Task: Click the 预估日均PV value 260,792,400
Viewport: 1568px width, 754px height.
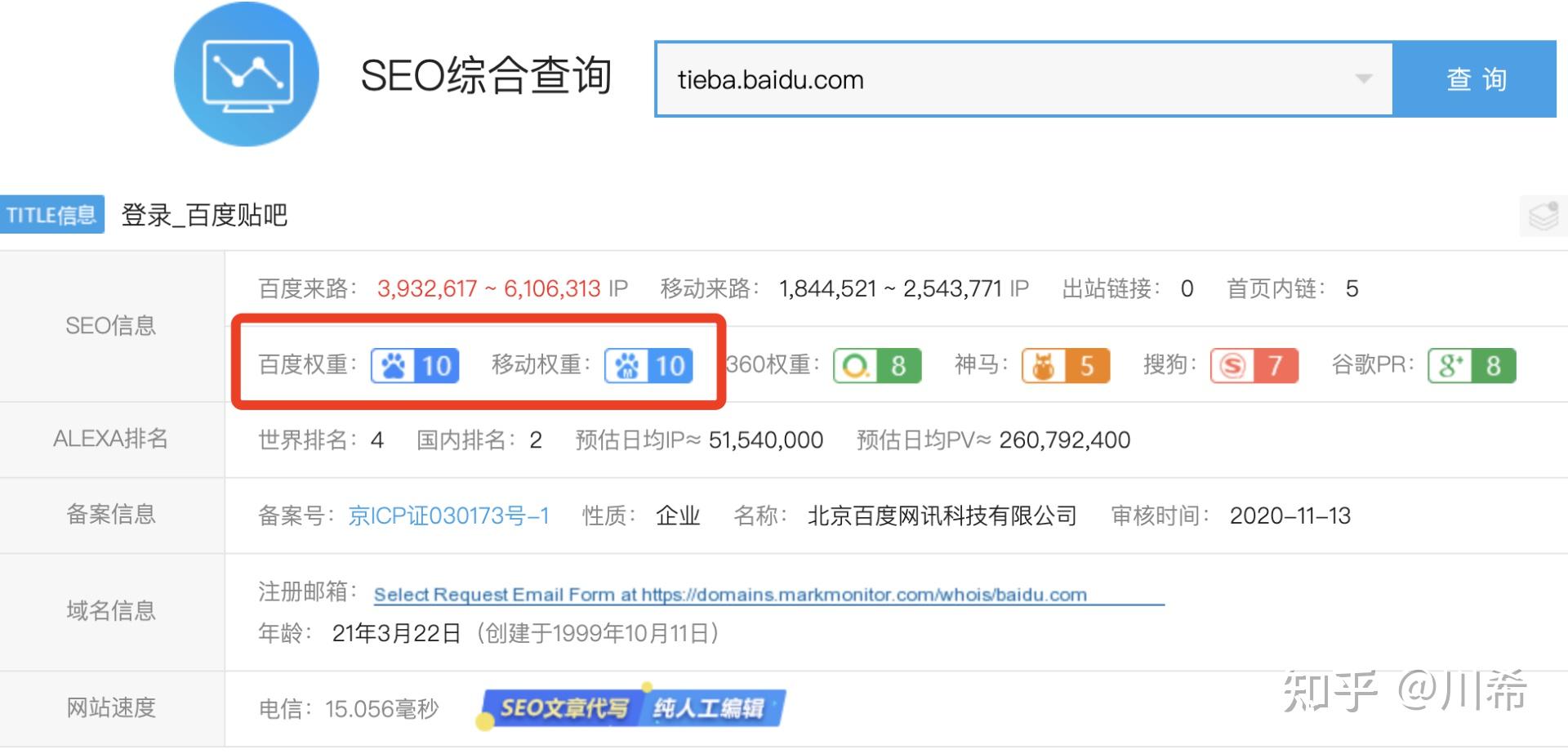Action: point(1065,441)
